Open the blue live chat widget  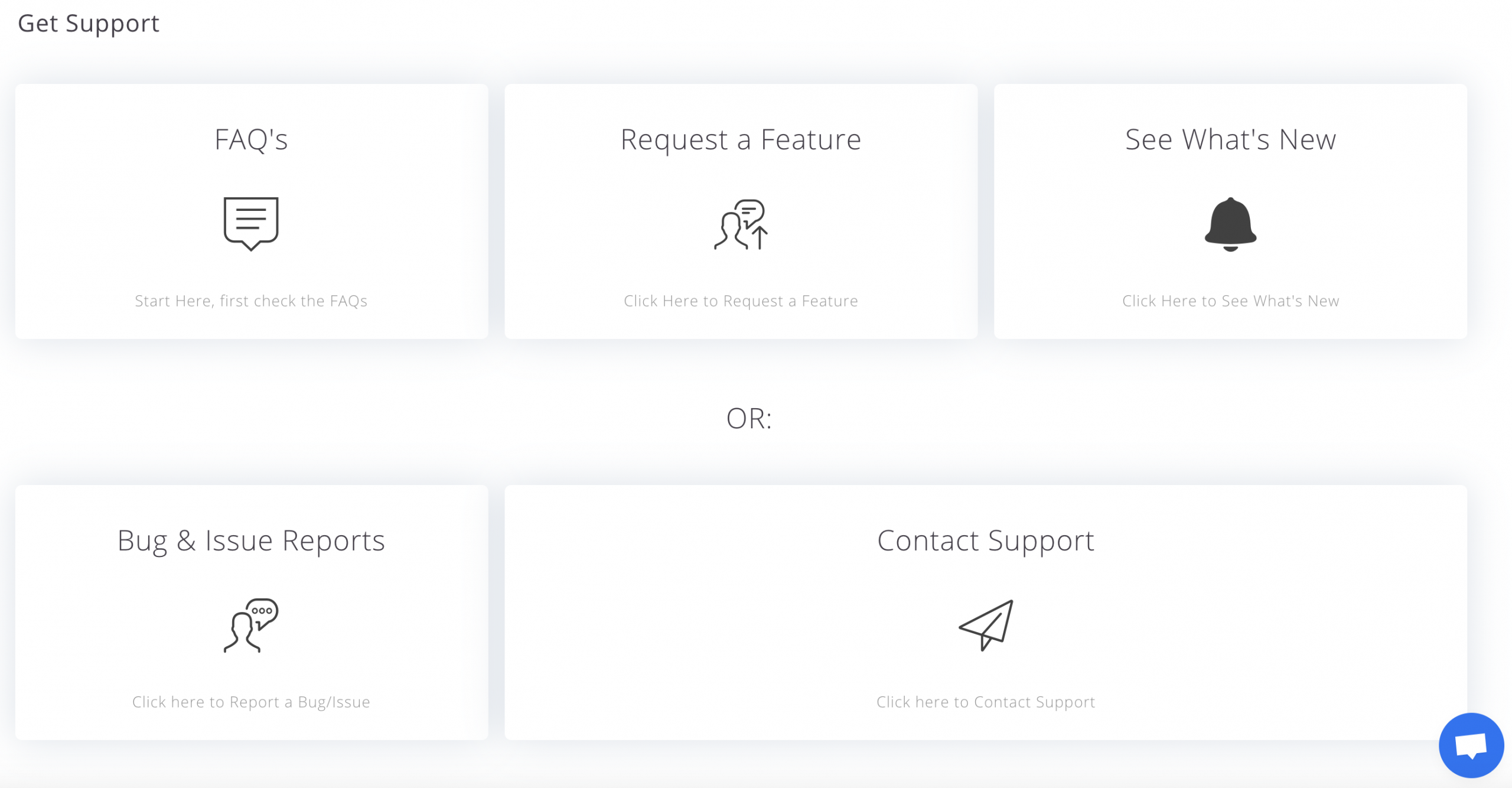(x=1471, y=745)
